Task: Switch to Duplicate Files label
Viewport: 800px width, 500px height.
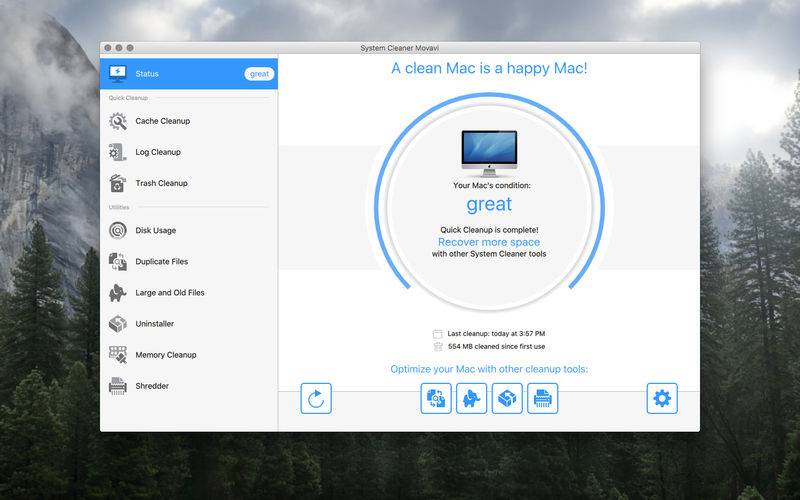Action: (x=162, y=262)
